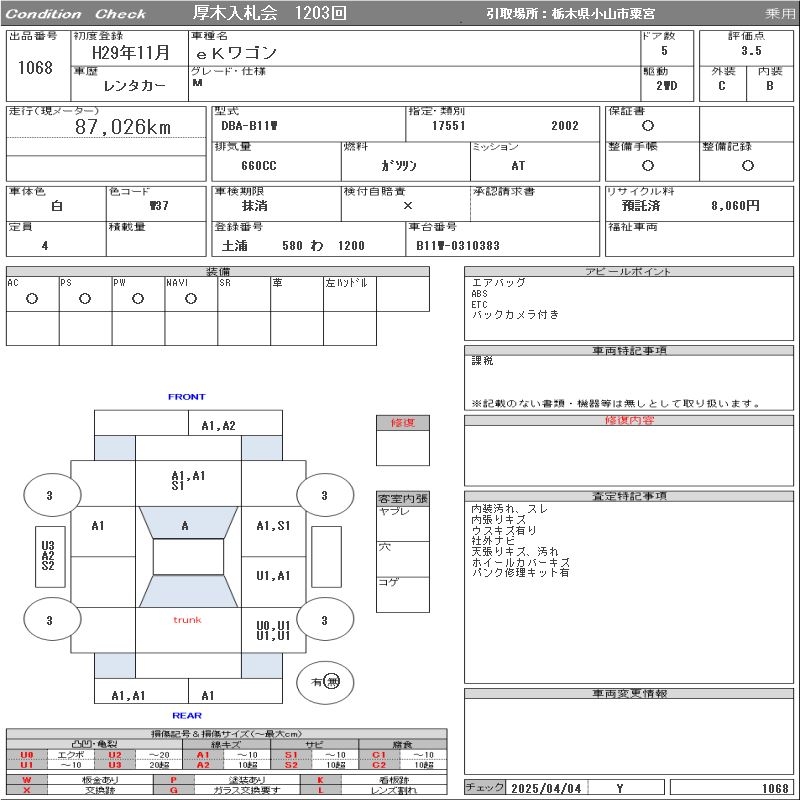Select バックカメラ付き appeal point

(515, 314)
